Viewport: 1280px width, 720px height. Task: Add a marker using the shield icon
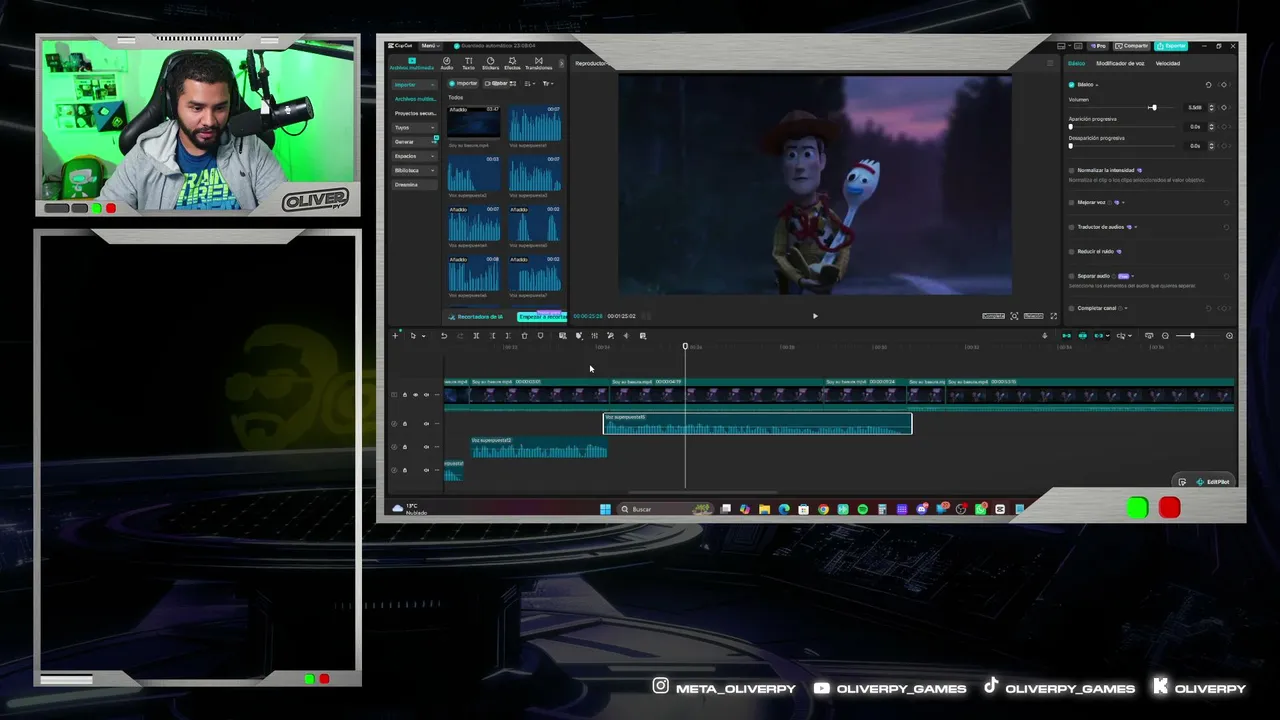pos(541,336)
